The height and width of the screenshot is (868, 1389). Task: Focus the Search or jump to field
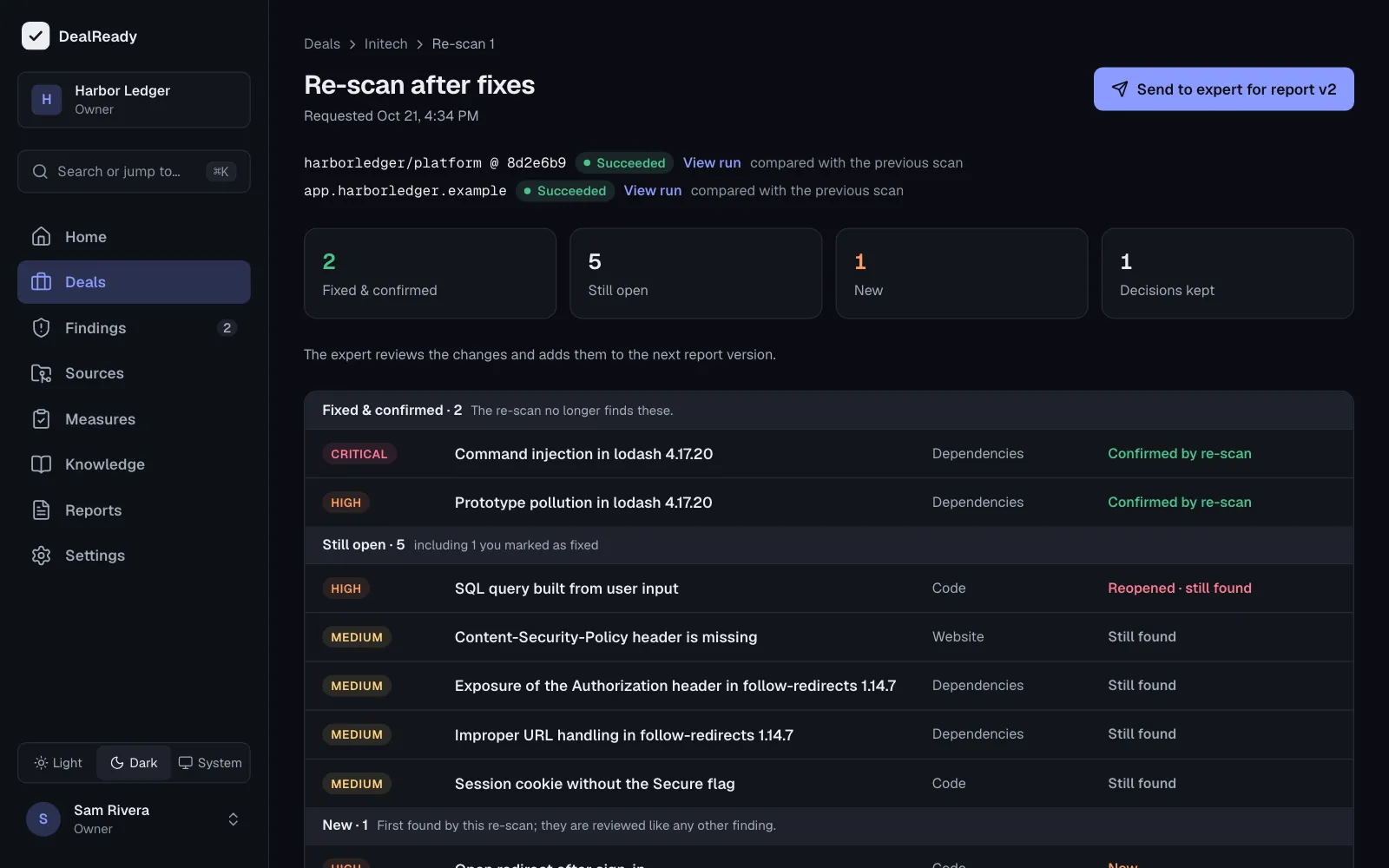[x=134, y=171]
